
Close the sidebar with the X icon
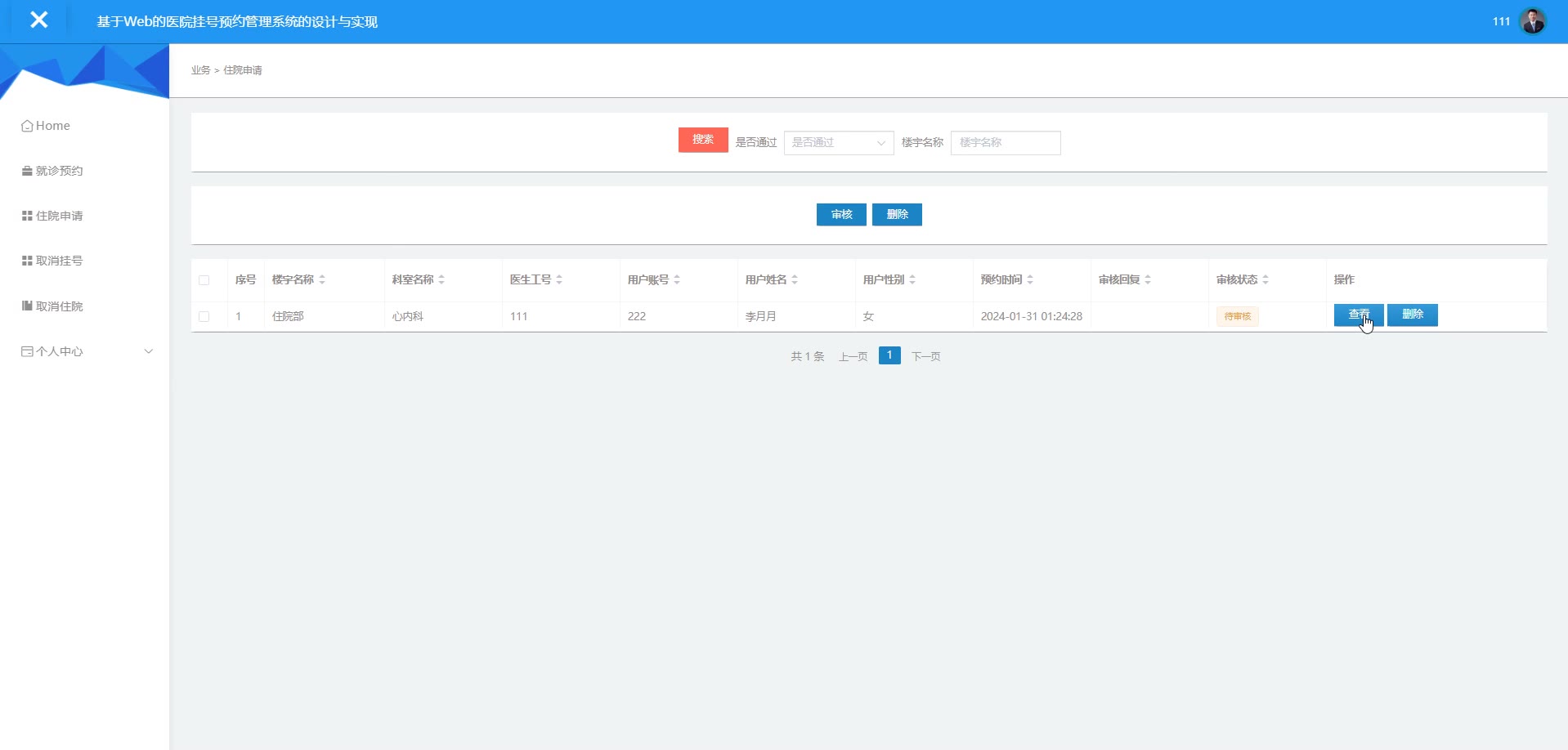tap(38, 20)
